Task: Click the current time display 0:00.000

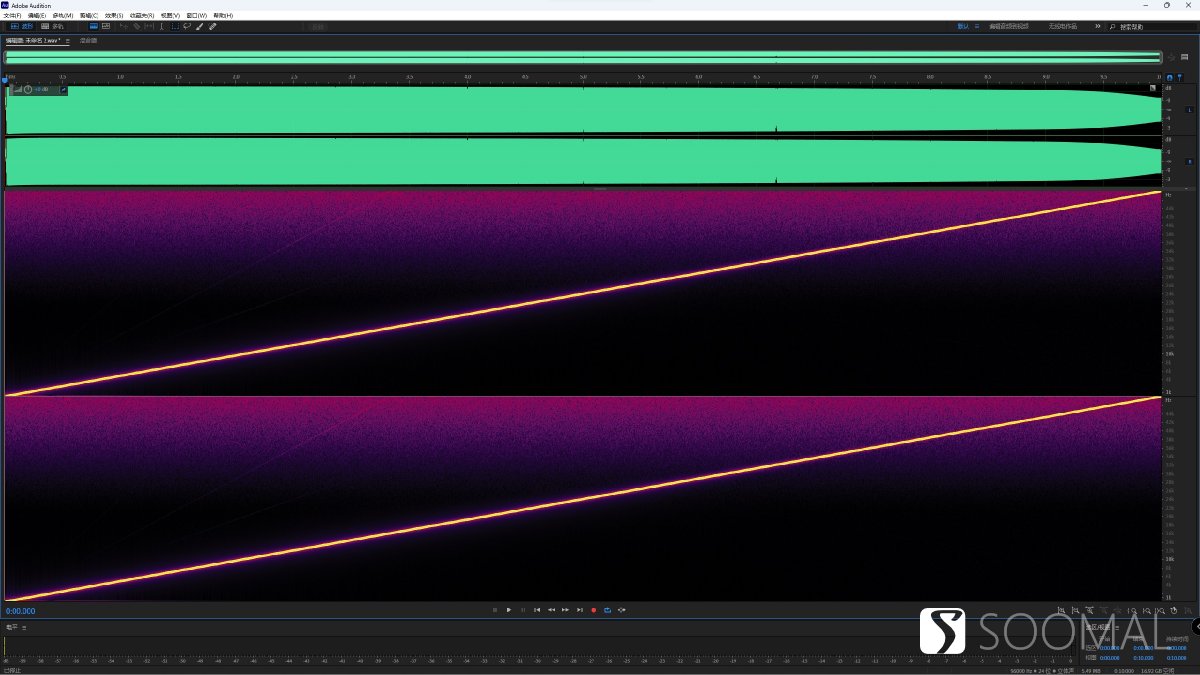Action: [x=21, y=611]
